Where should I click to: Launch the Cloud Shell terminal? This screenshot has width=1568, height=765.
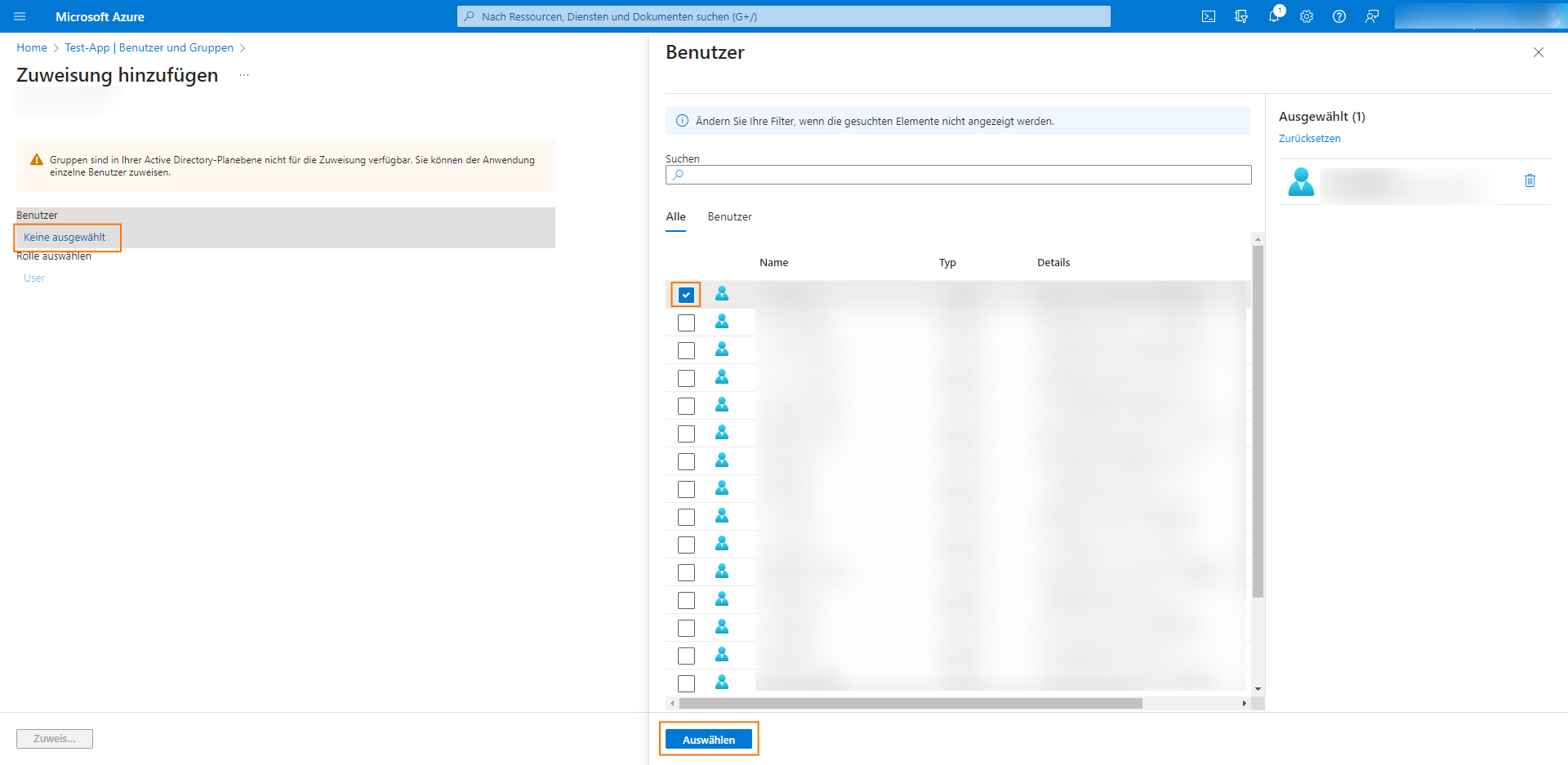tap(1209, 16)
